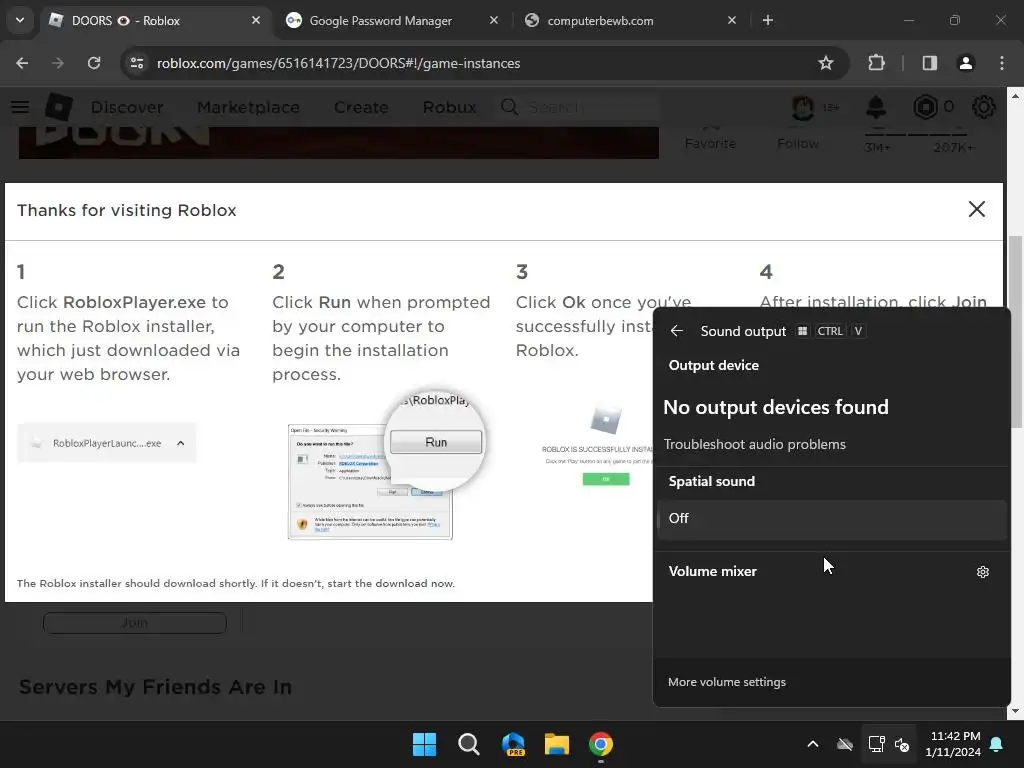Click the dimmed Join button
1024x768 pixels.
135,623
